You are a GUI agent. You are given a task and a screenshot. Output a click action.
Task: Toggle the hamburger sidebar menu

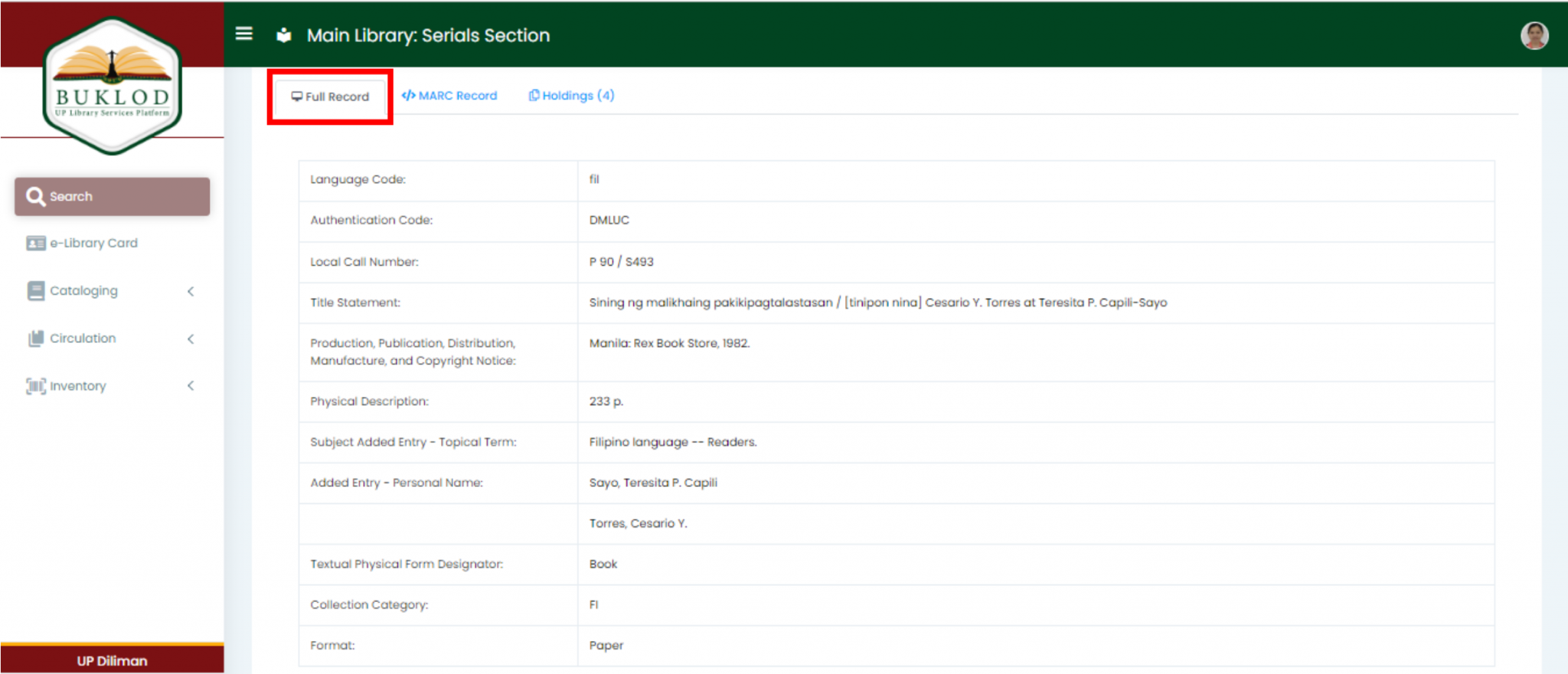tap(243, 34)
